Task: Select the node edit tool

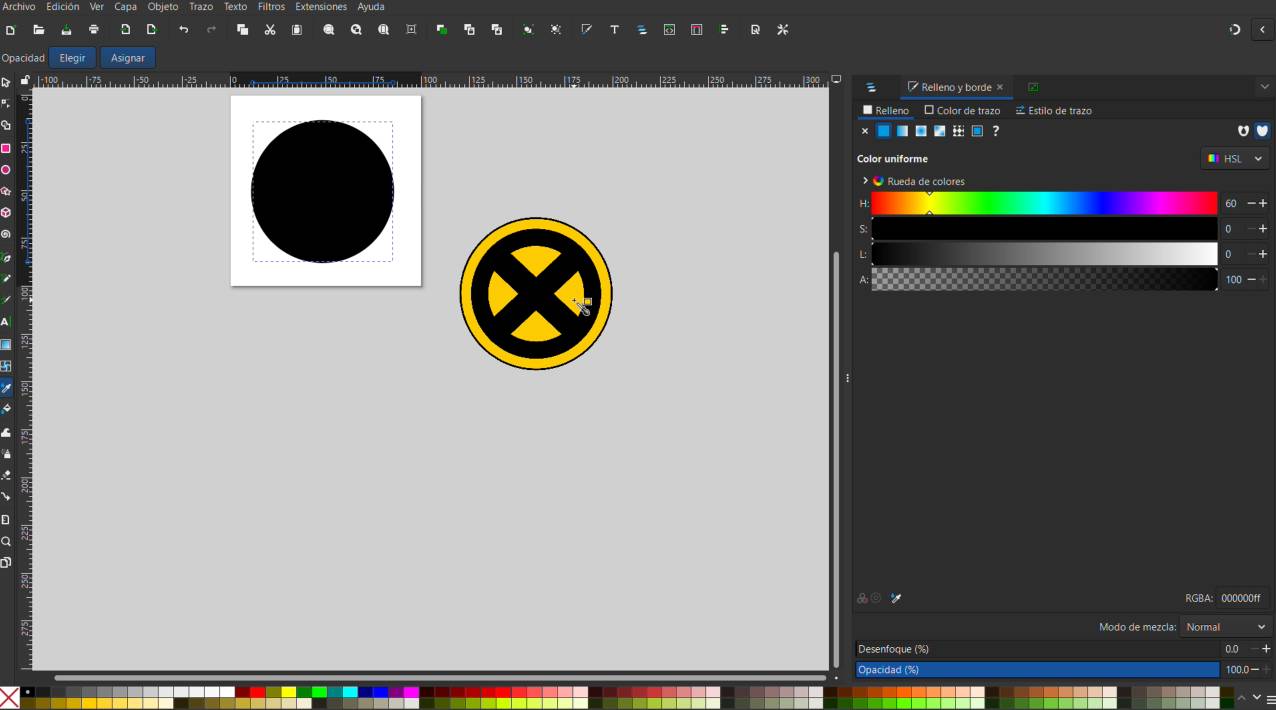Action: [6, 104]
